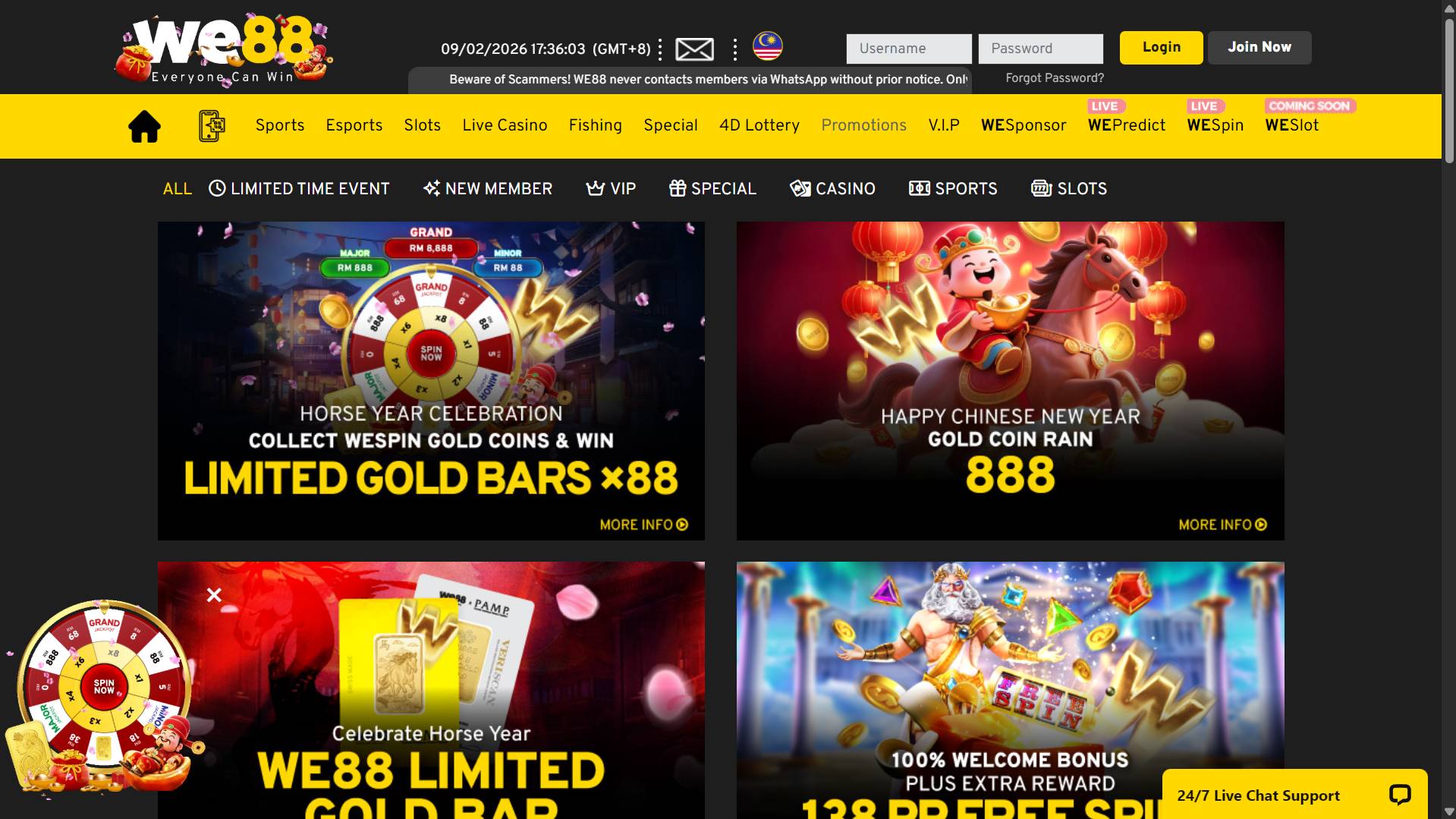Screen dimensions: 1456x819
Task: Select the Malaysia flag language icon
Action: pos(767,46)
